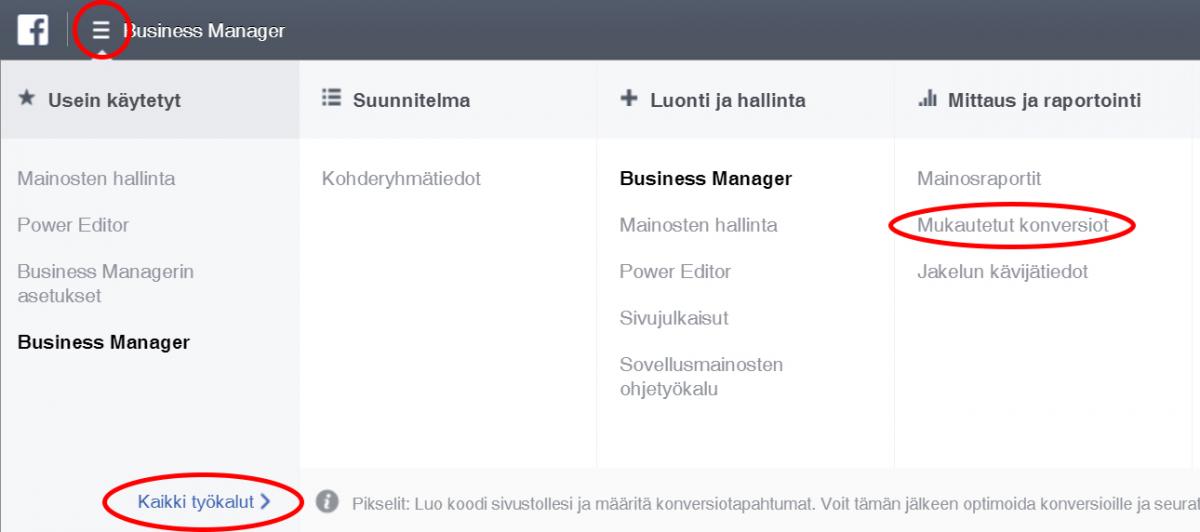Open Kohderyhmätiedot under Suunnitelma

click(401, 179)
